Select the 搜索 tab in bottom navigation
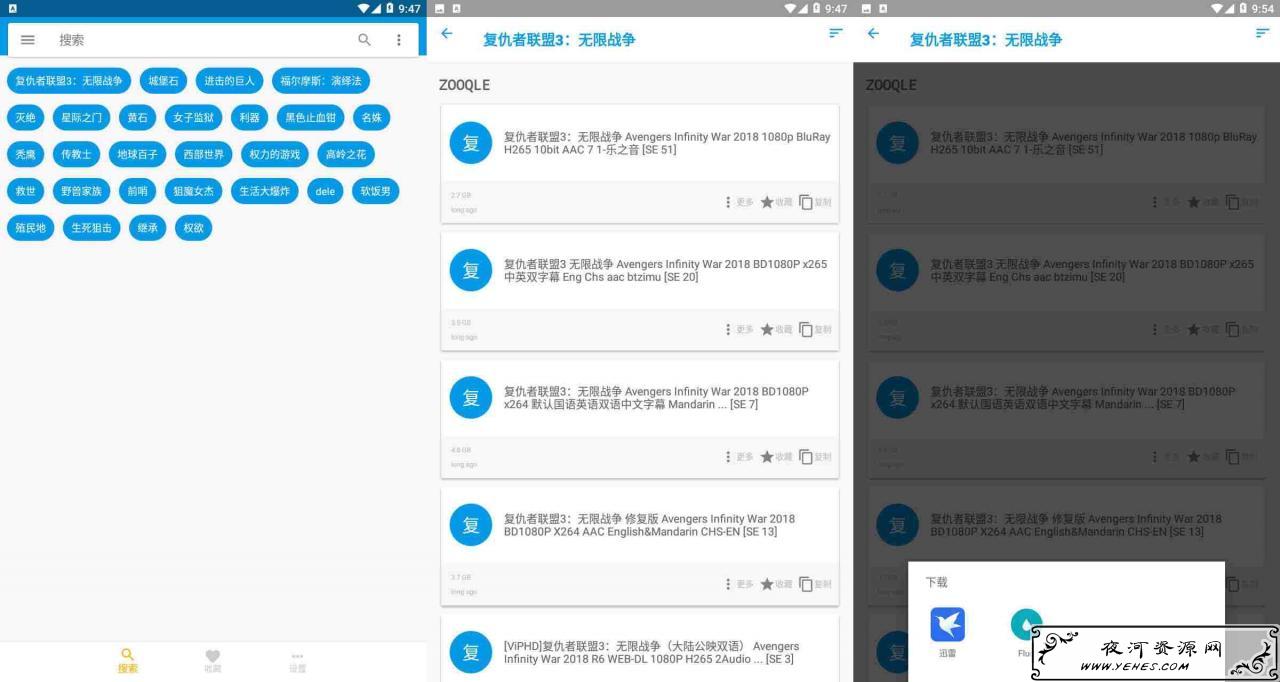 (128, 661)
